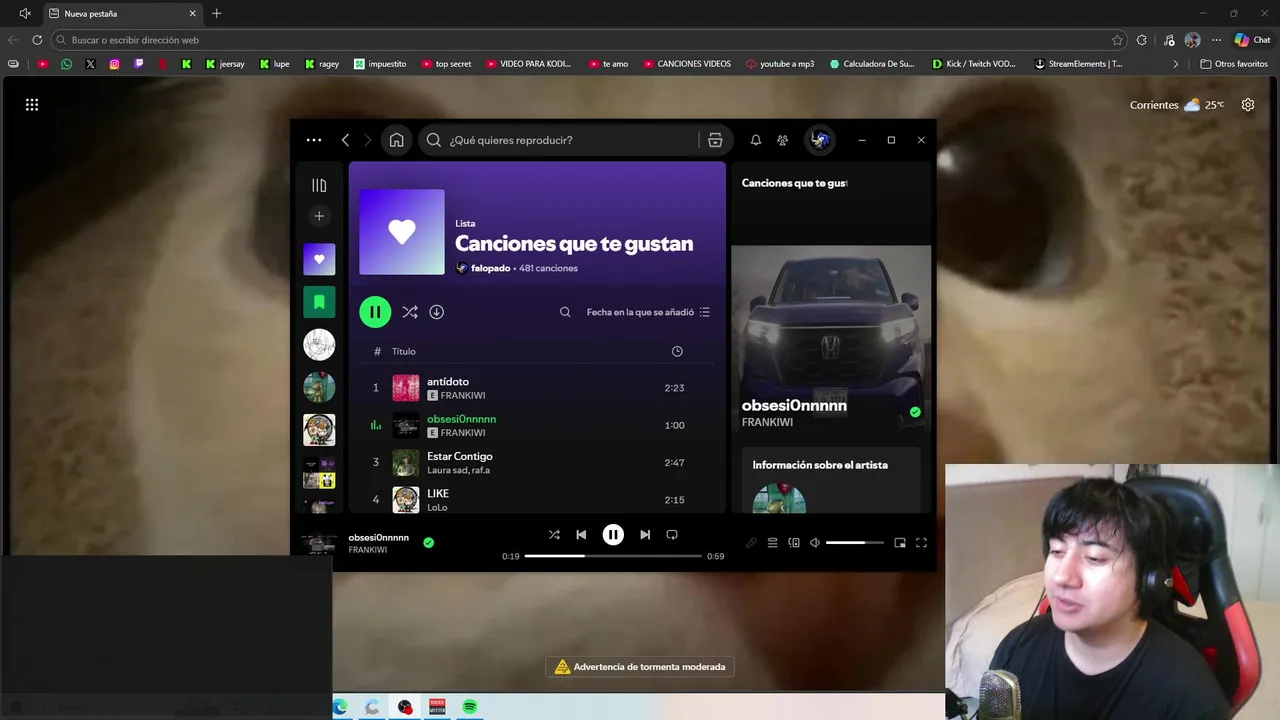1280x720 pixels.
Task: Open the miniplayer icon
Action: [900, 543]
